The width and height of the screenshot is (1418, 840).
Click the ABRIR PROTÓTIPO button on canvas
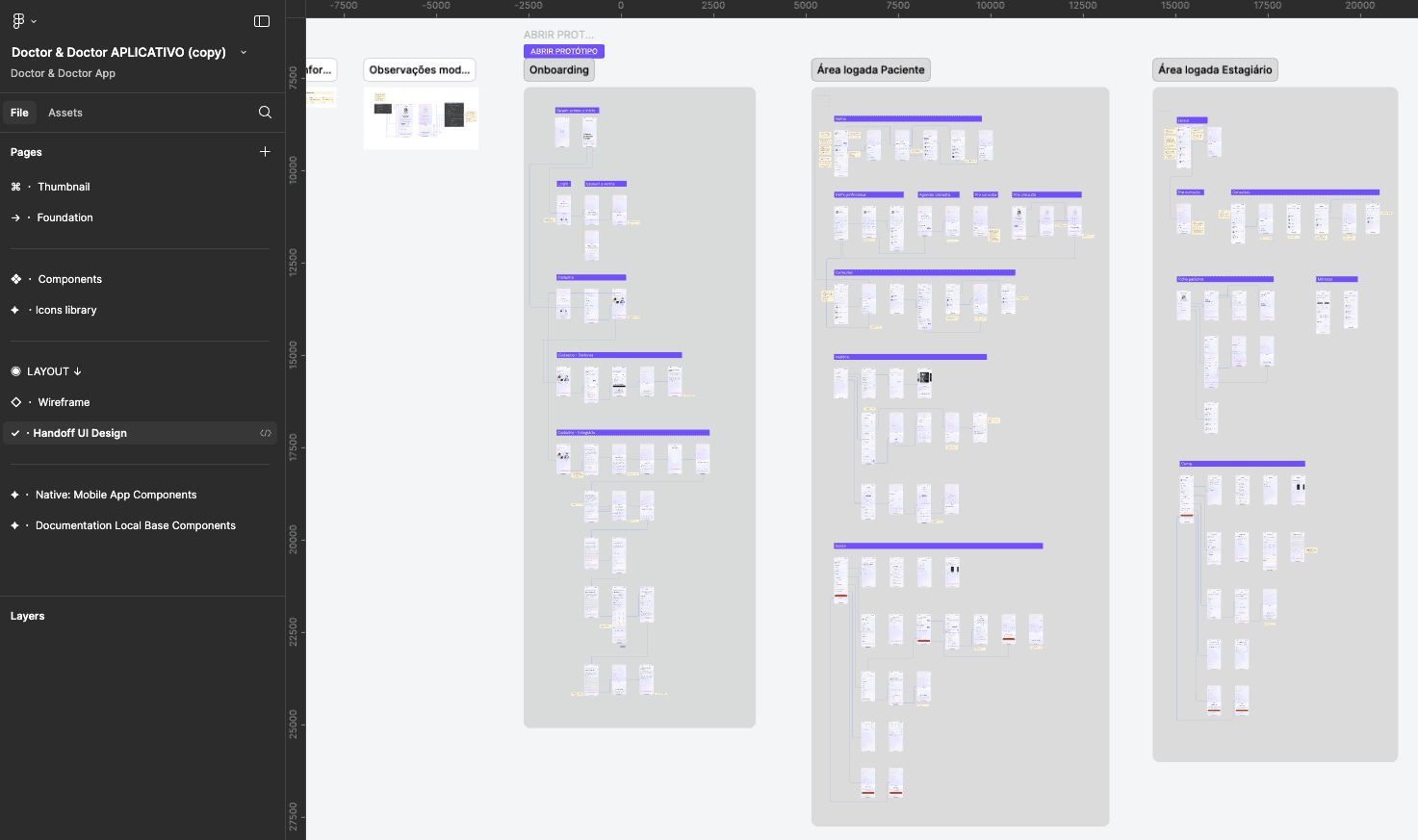pos(563,50)
